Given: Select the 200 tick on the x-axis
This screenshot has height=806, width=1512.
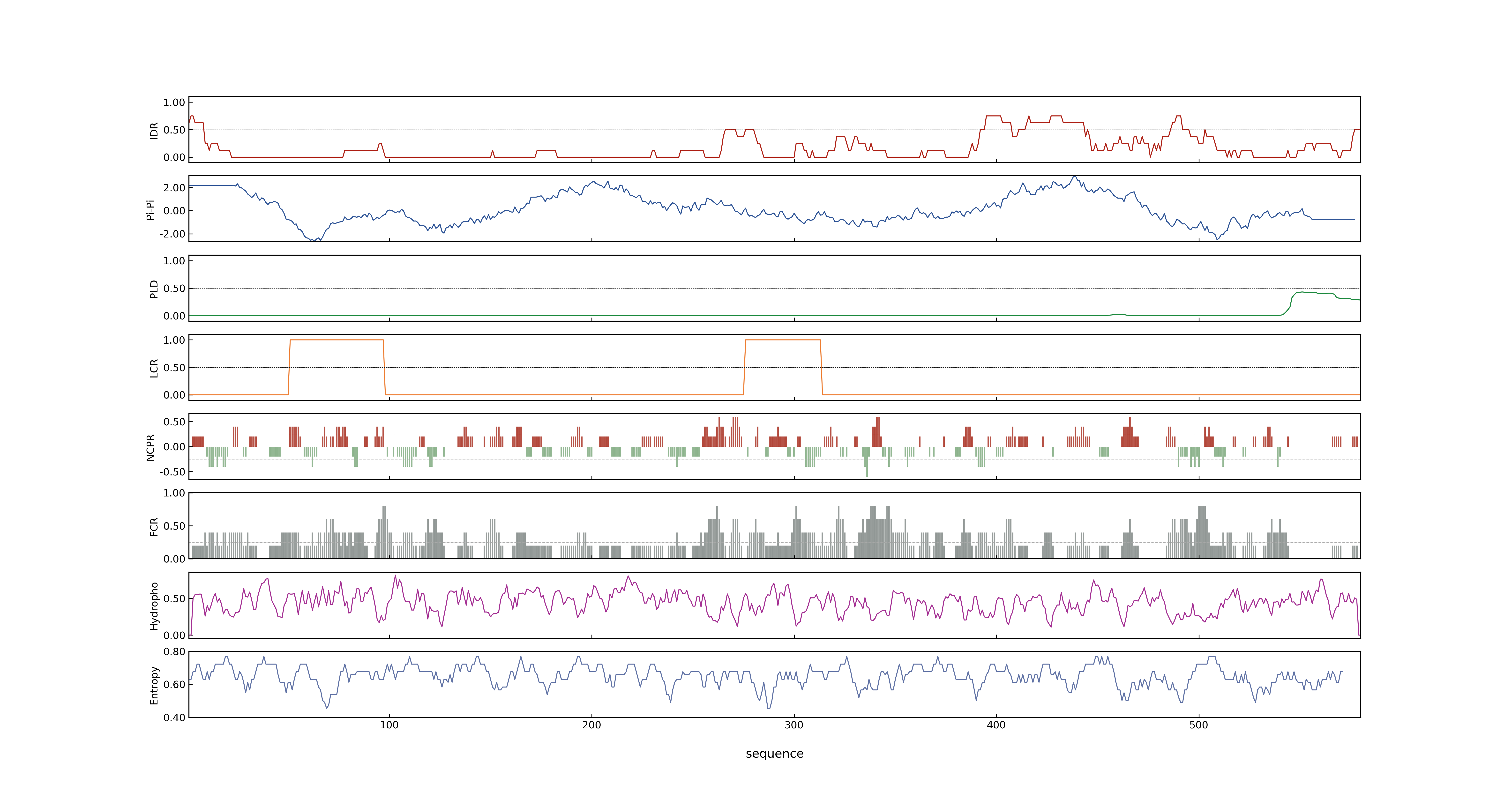Looking at the screenshot, I should [592, 725].
